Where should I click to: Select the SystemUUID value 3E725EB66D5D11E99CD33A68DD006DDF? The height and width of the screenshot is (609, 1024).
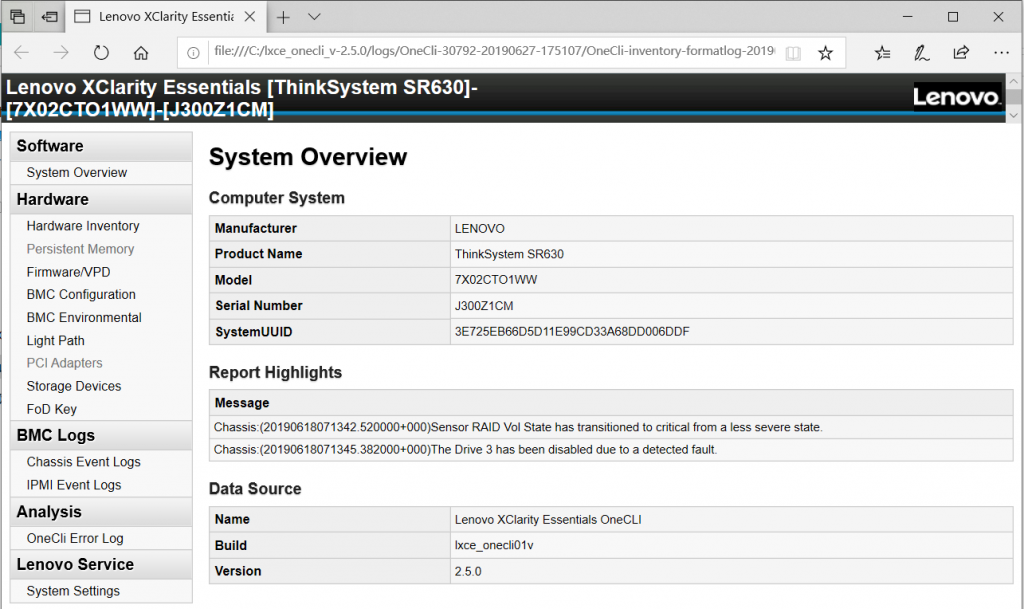pos(571,332)
